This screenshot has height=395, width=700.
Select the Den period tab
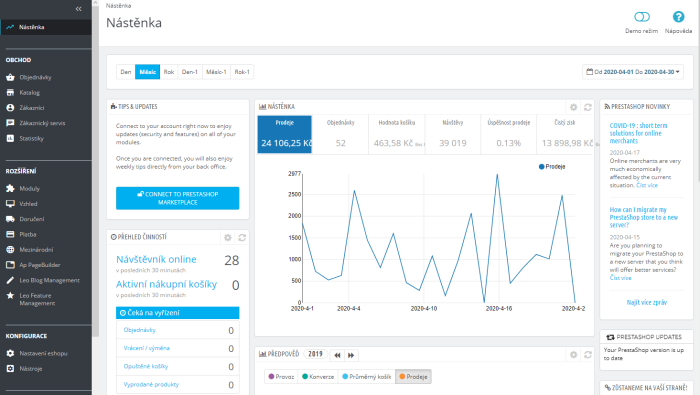point(126,72)
